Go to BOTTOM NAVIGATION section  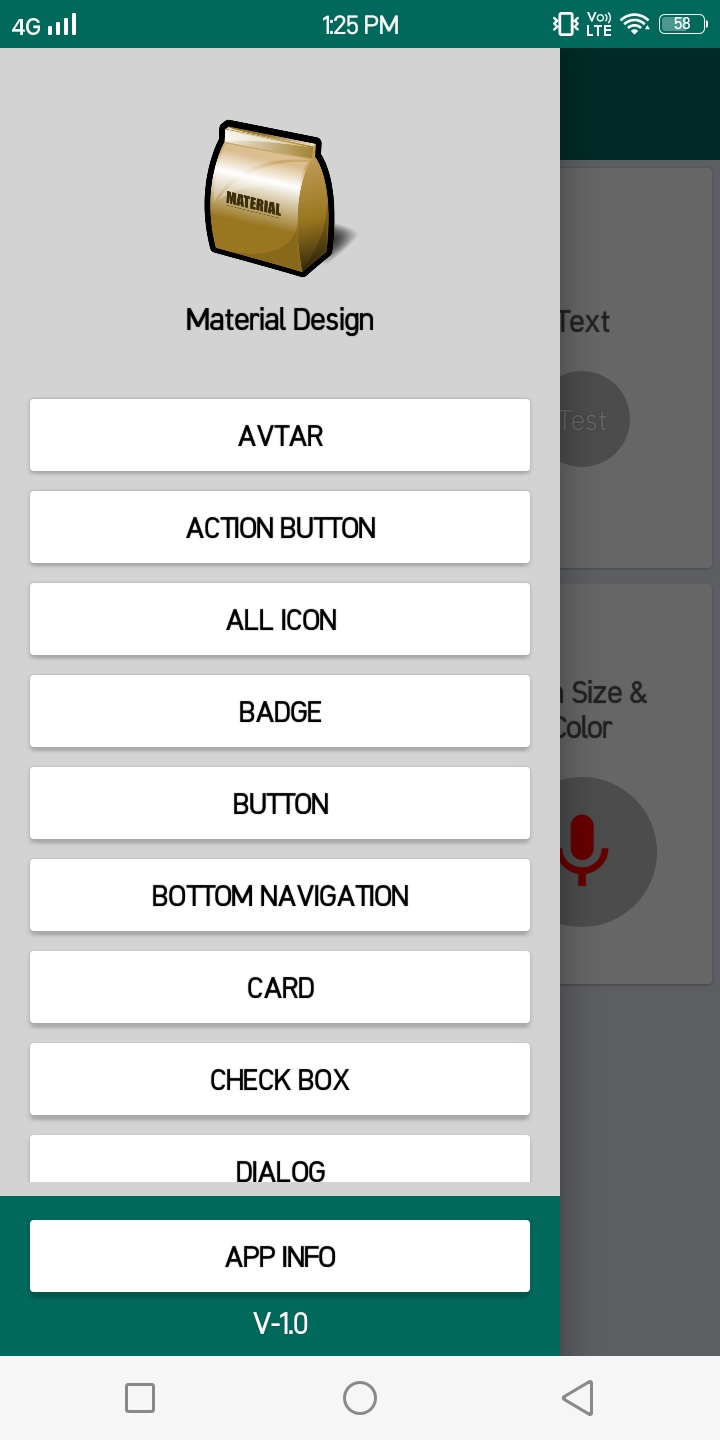click(x=280, y=895)
